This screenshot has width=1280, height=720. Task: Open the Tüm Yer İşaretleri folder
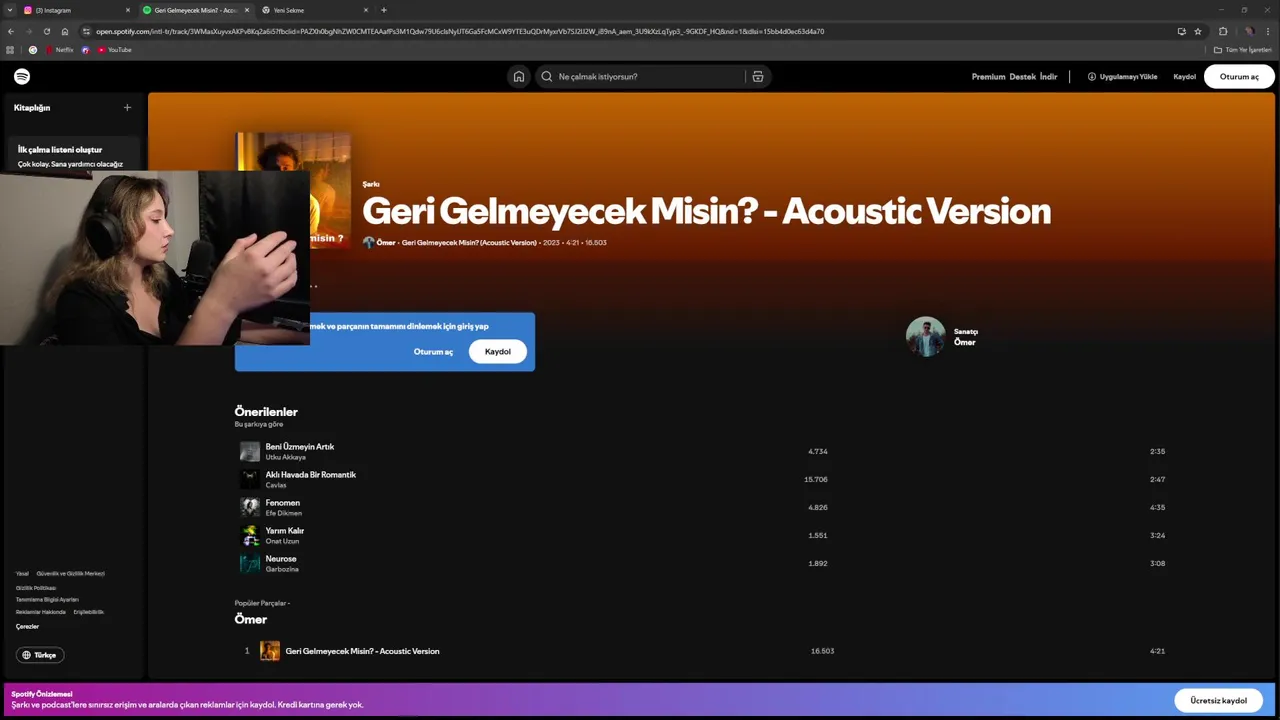pos(1242,50)
